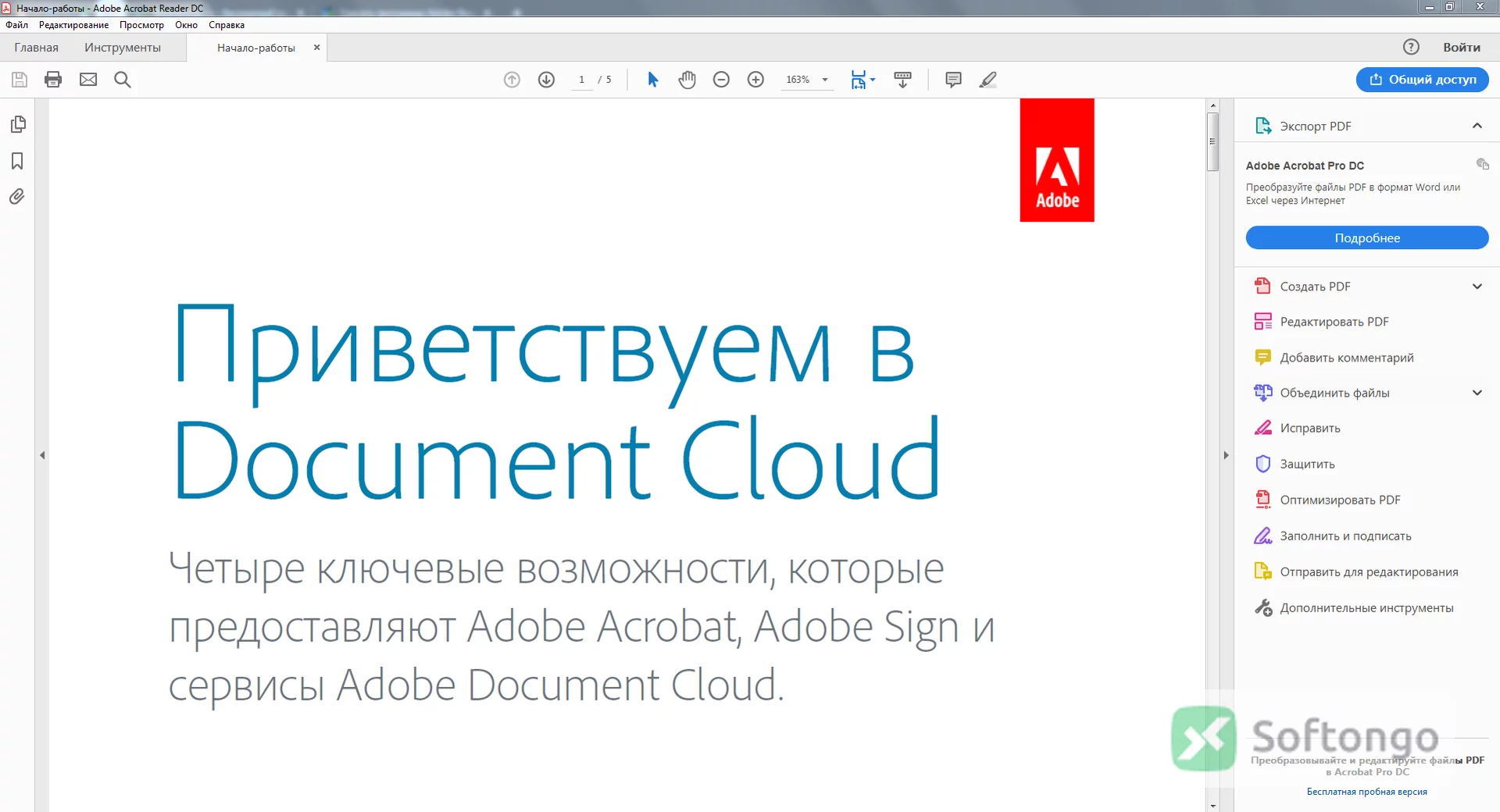
Task: Close the Начало-работы document tab
Action: click(x=316, y=48)
